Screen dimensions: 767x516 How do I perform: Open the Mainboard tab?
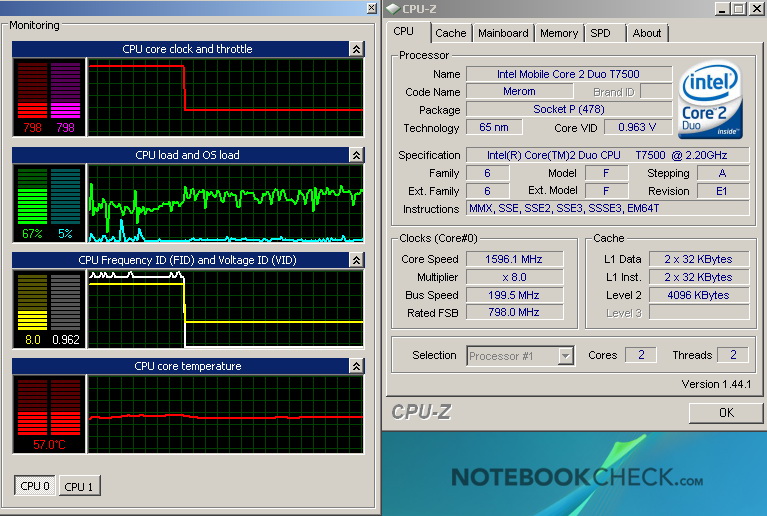[503, 33]
